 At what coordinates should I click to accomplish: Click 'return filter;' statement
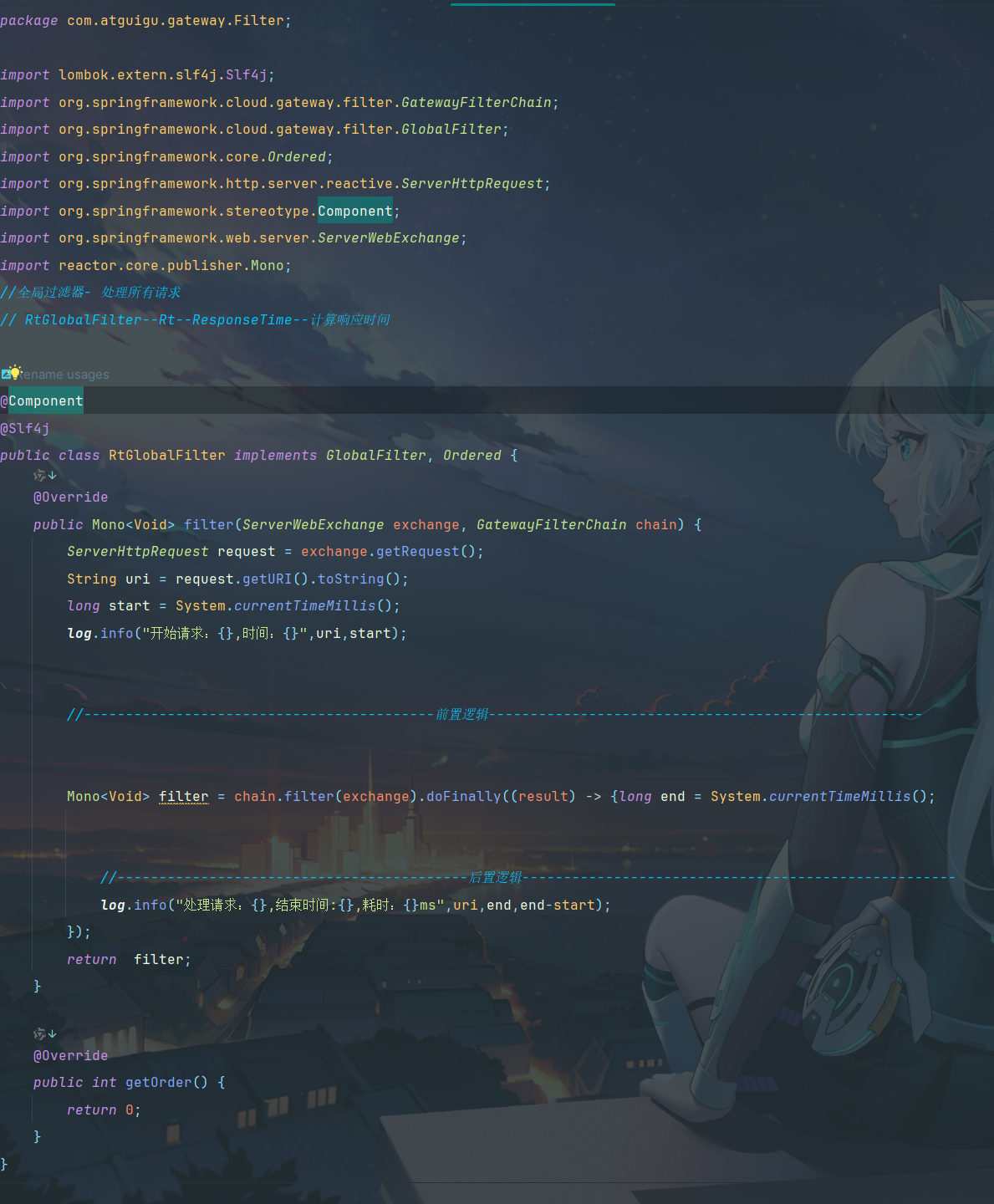pyautogui.click(x=130, y=960)
